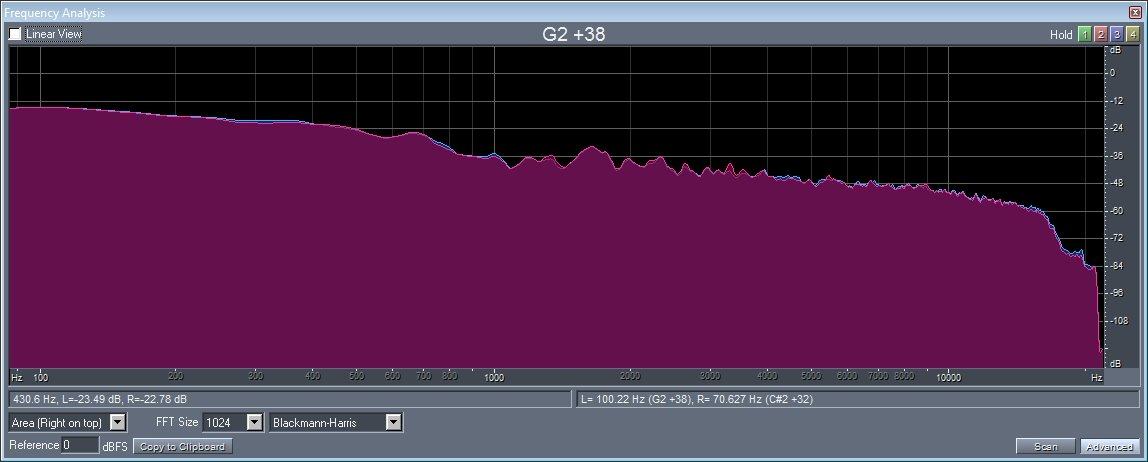This screenshot has width=1148, height=462.
Task: Click the 100 Hz label on frequency axis
Action: click(40, 378)
